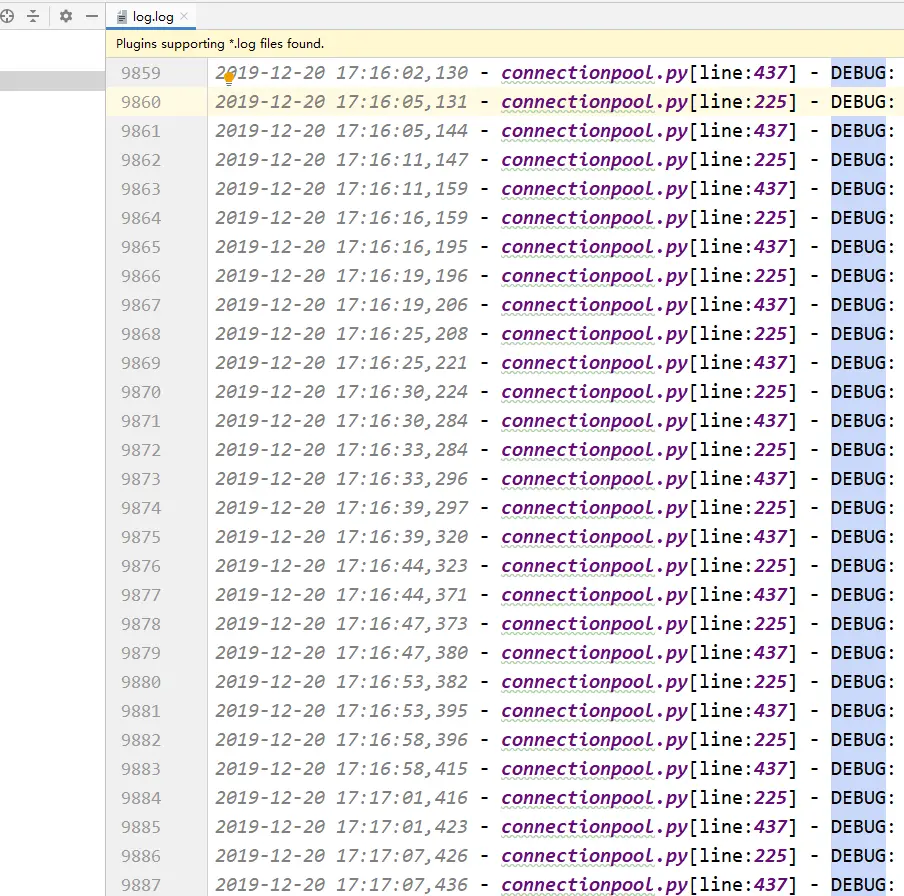904x896 pixels.
Task: Click line number 9875 in gutter
Action: coord(141,537)
